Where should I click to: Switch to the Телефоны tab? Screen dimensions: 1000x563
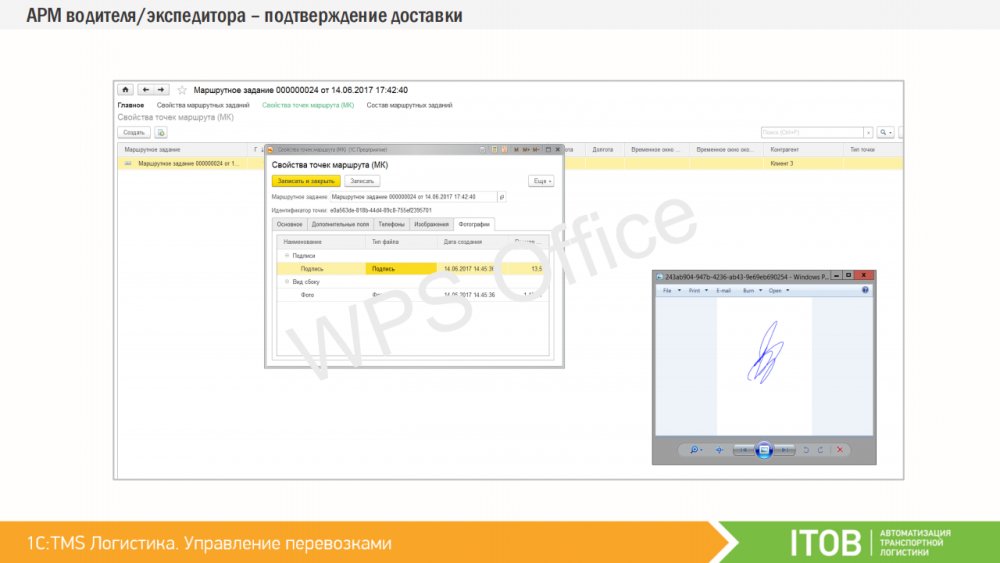[393, 225]
